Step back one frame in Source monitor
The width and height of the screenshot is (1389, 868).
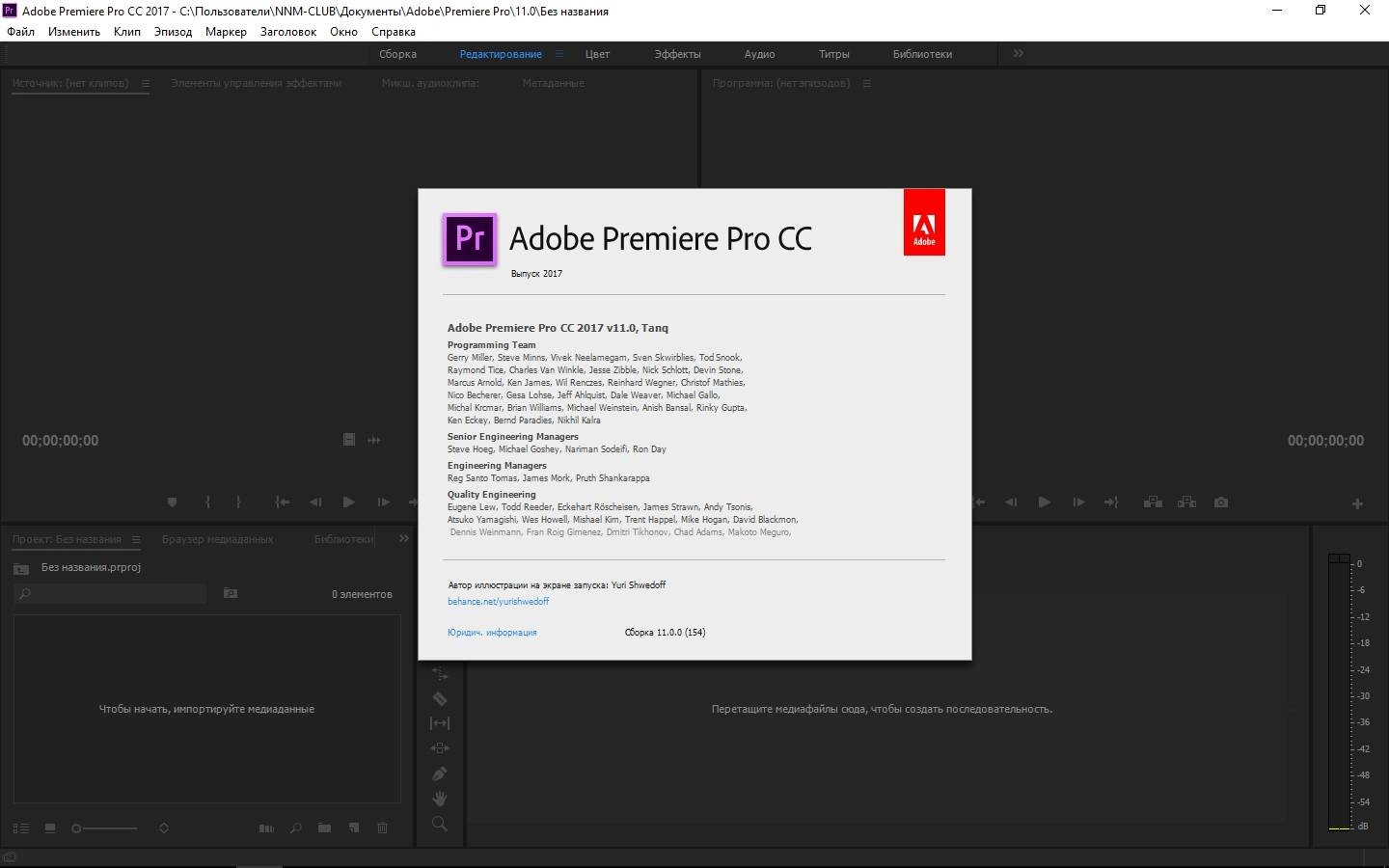pyautogui.click(x=315, y=502)
